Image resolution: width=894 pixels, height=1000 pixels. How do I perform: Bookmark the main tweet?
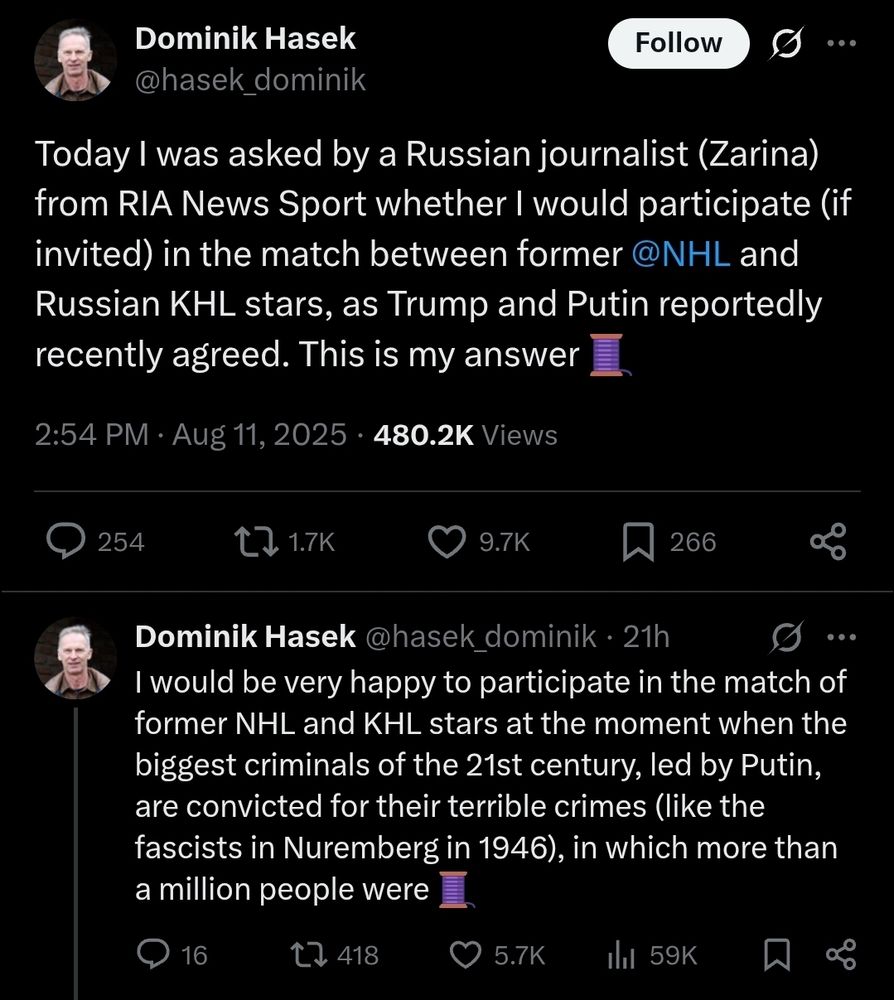(639, 541)
